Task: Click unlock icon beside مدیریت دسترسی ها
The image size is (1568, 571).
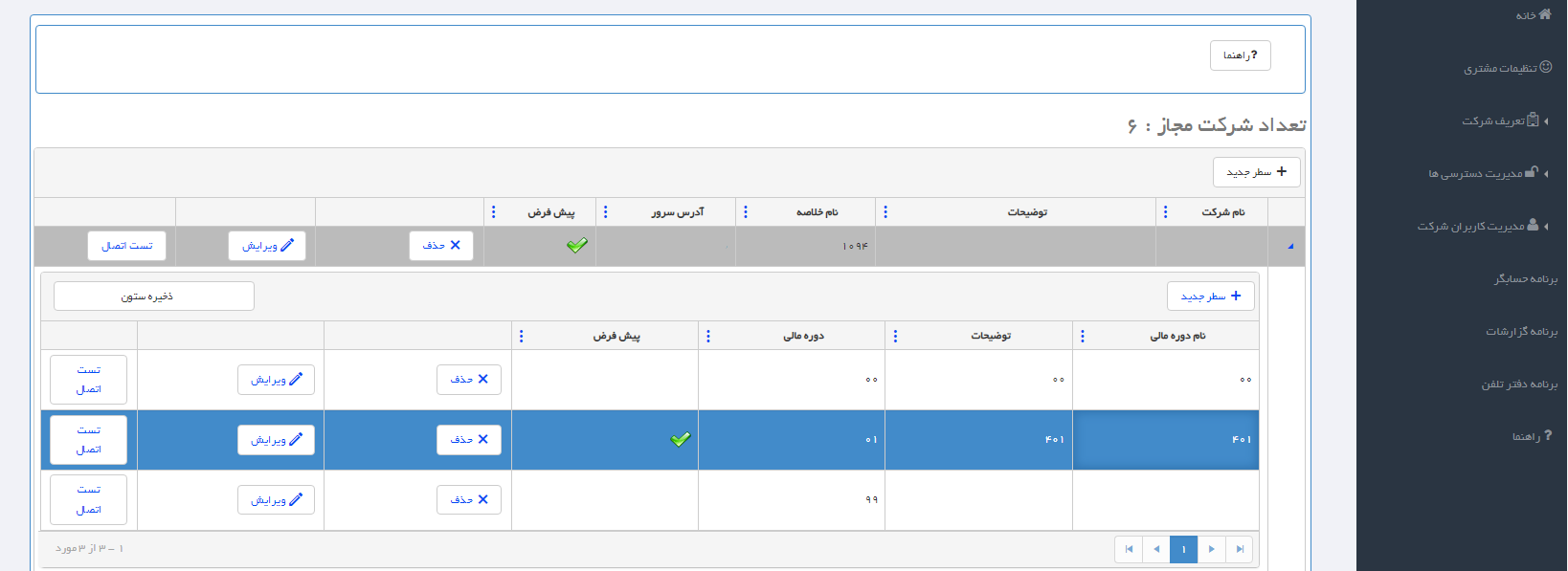Action: pyautogui.click(x=1532, y=172)
